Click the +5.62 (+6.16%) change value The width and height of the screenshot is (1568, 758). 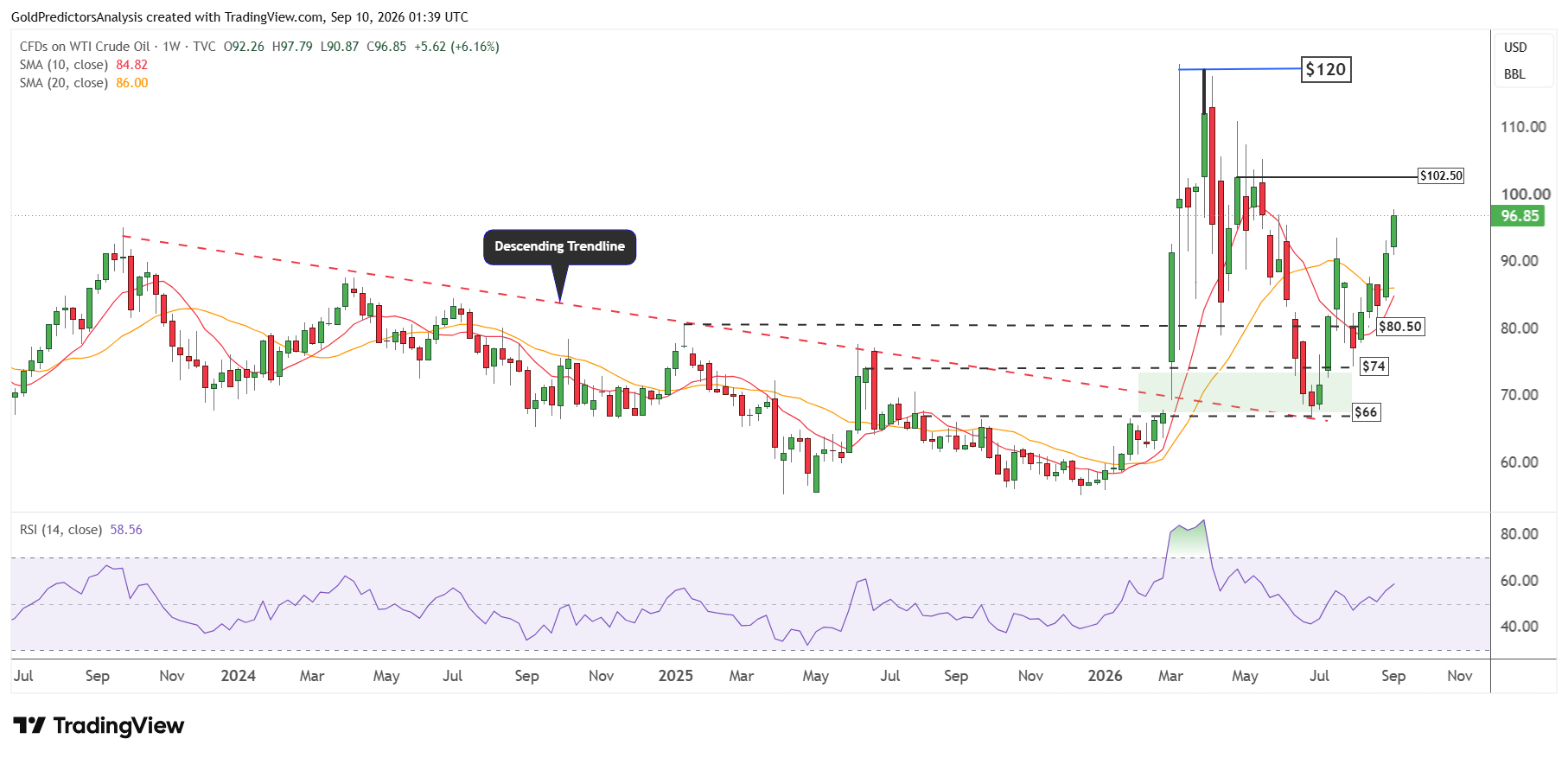(x=456, y=47)
